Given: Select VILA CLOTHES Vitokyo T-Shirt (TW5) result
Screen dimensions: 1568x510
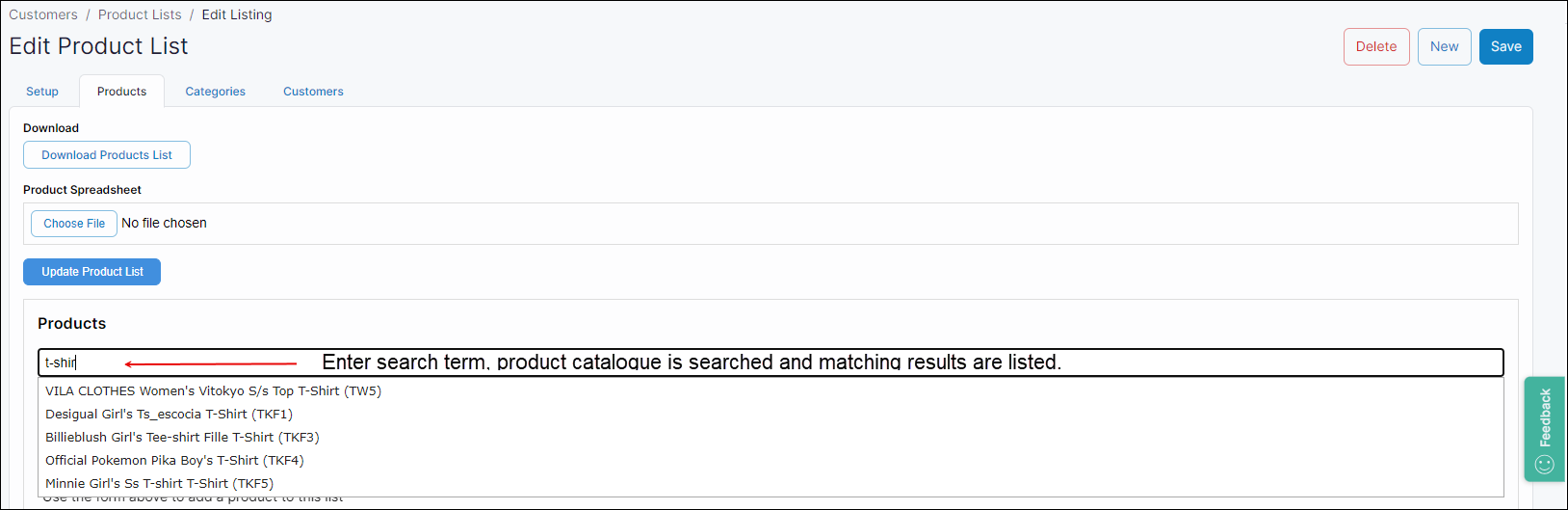Looking at the screenshot, I should click(x=214, y=391).
